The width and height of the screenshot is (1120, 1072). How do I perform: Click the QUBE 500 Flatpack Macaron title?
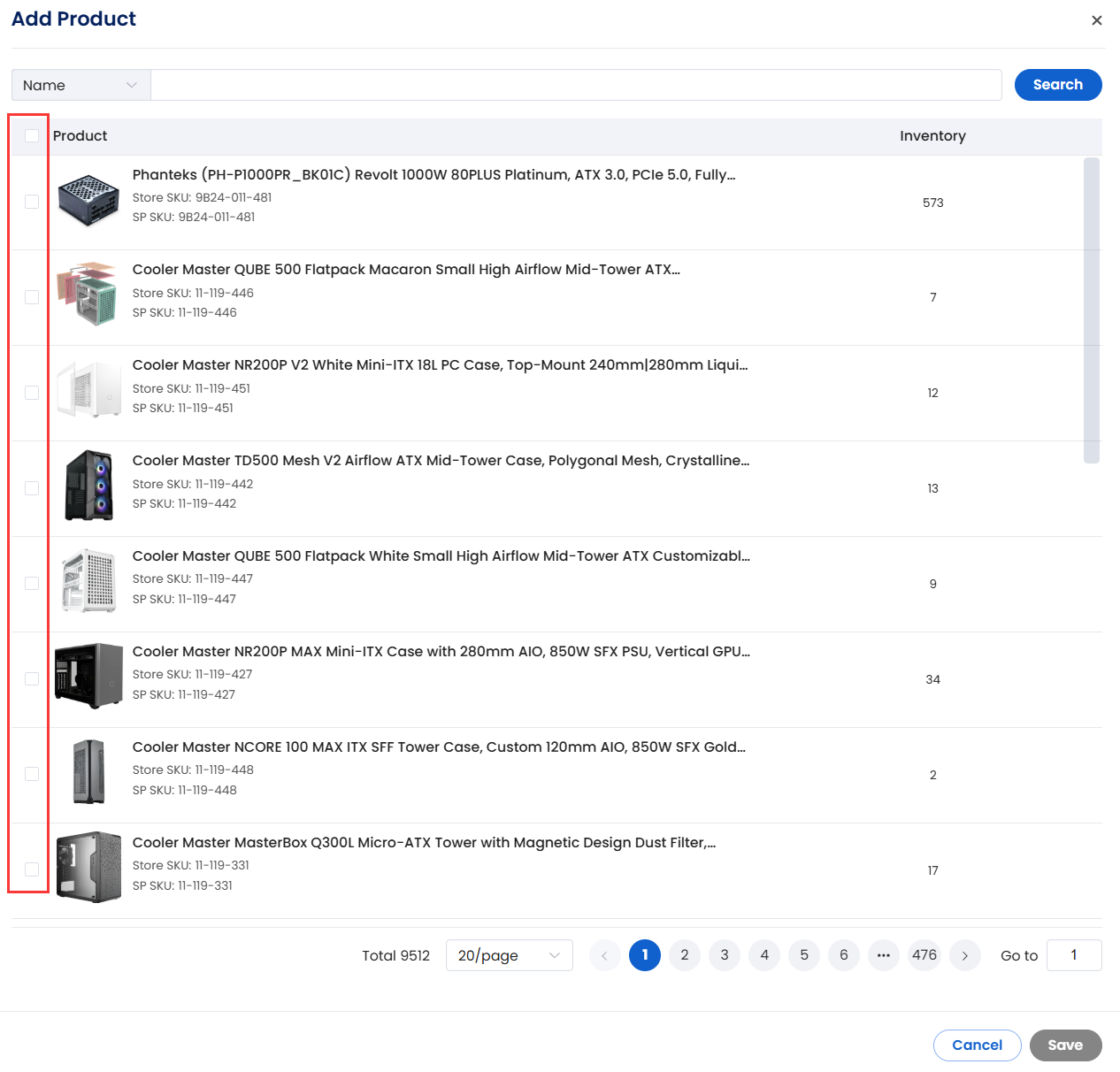406,270
